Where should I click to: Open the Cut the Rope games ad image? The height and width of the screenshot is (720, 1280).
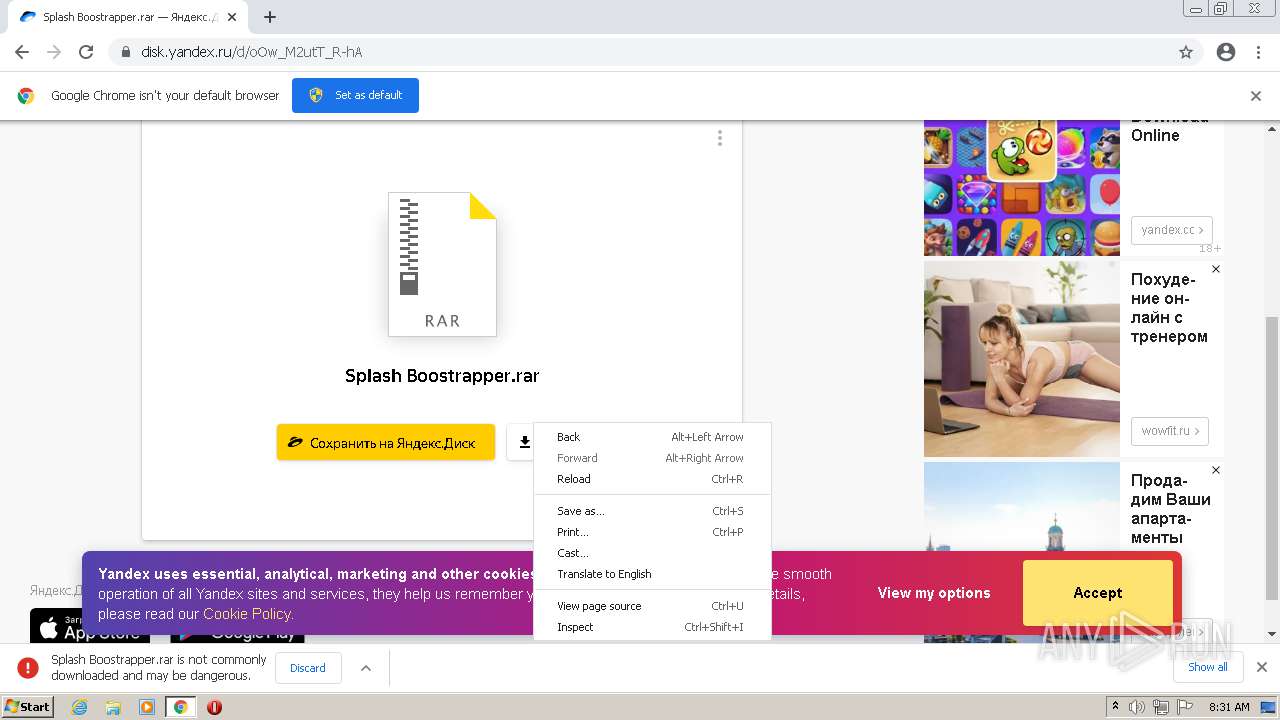(1022, 187)
